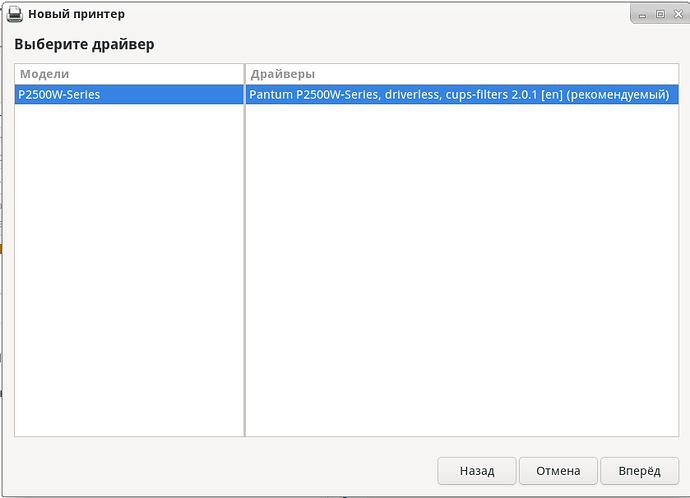
Task: Minimize the Новый принтер window
Action: pyautogui.click(x=642, y=15)
